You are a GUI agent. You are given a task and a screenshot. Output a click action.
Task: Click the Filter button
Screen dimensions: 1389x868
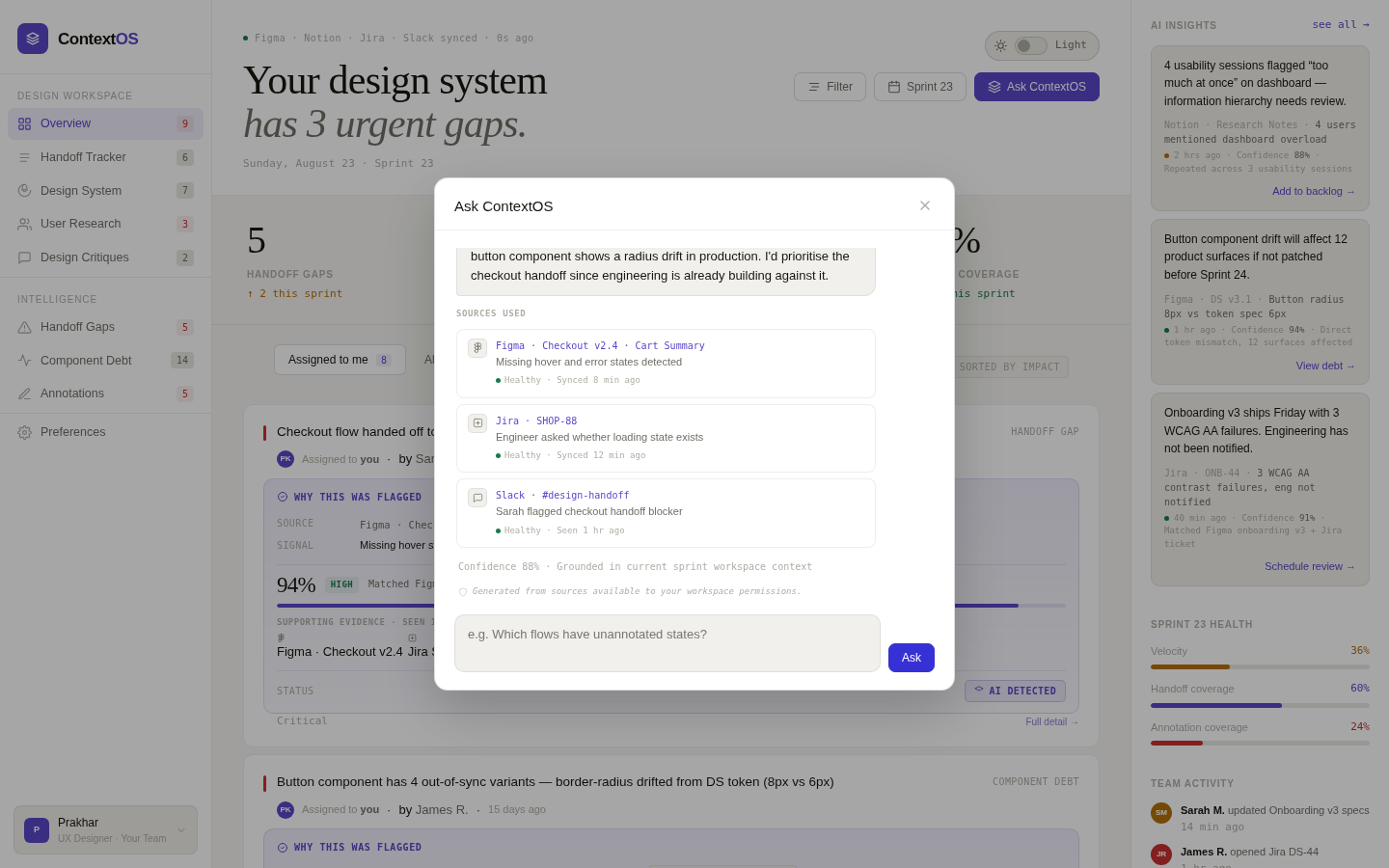coord(830,87)
